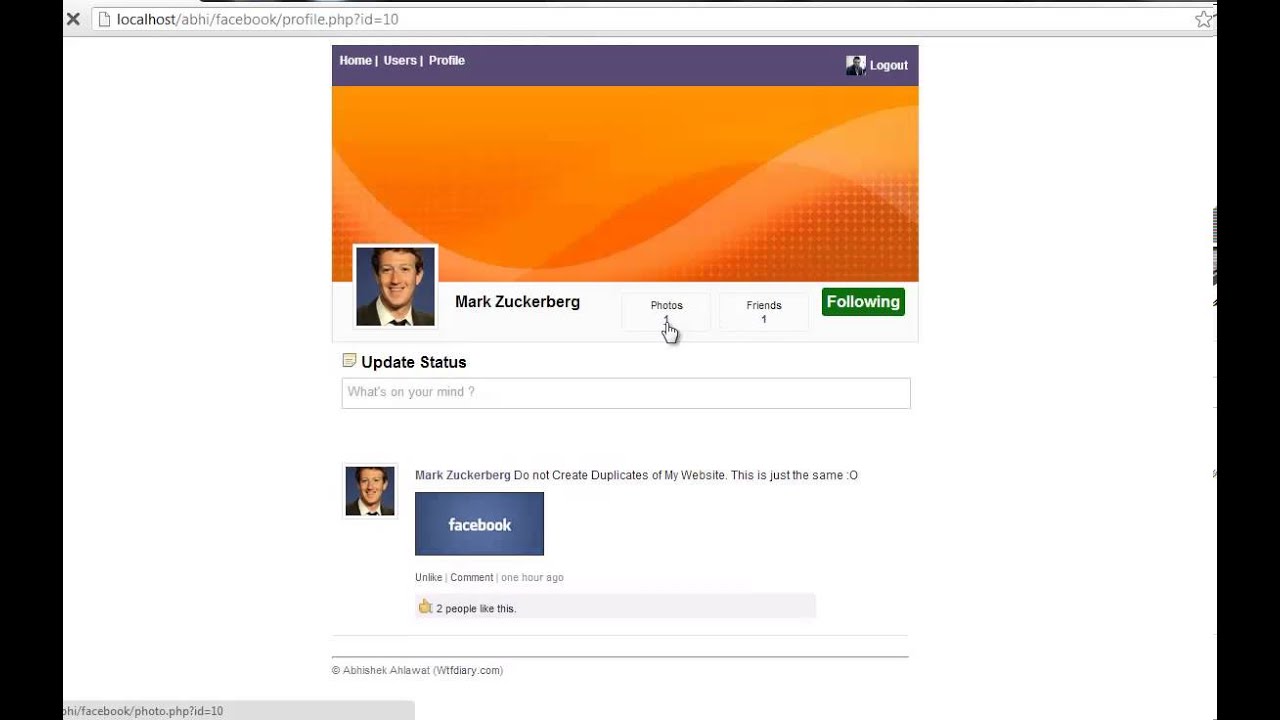This screenshot has height=720, width=1280.
Task: Open the facebook logo image in post
Action: coord(479,523)
